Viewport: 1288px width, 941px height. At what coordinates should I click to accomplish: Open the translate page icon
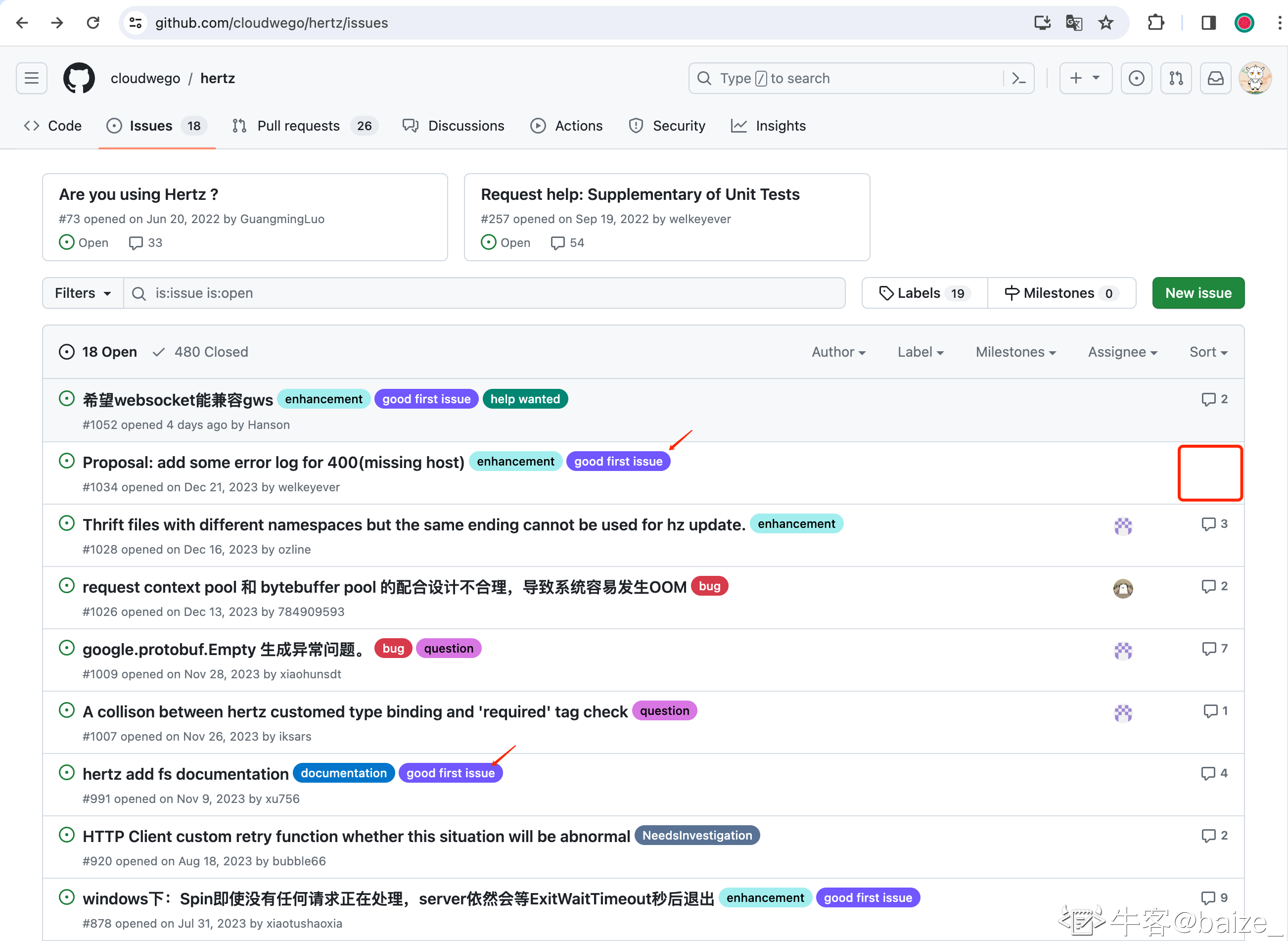[1073, 23]
